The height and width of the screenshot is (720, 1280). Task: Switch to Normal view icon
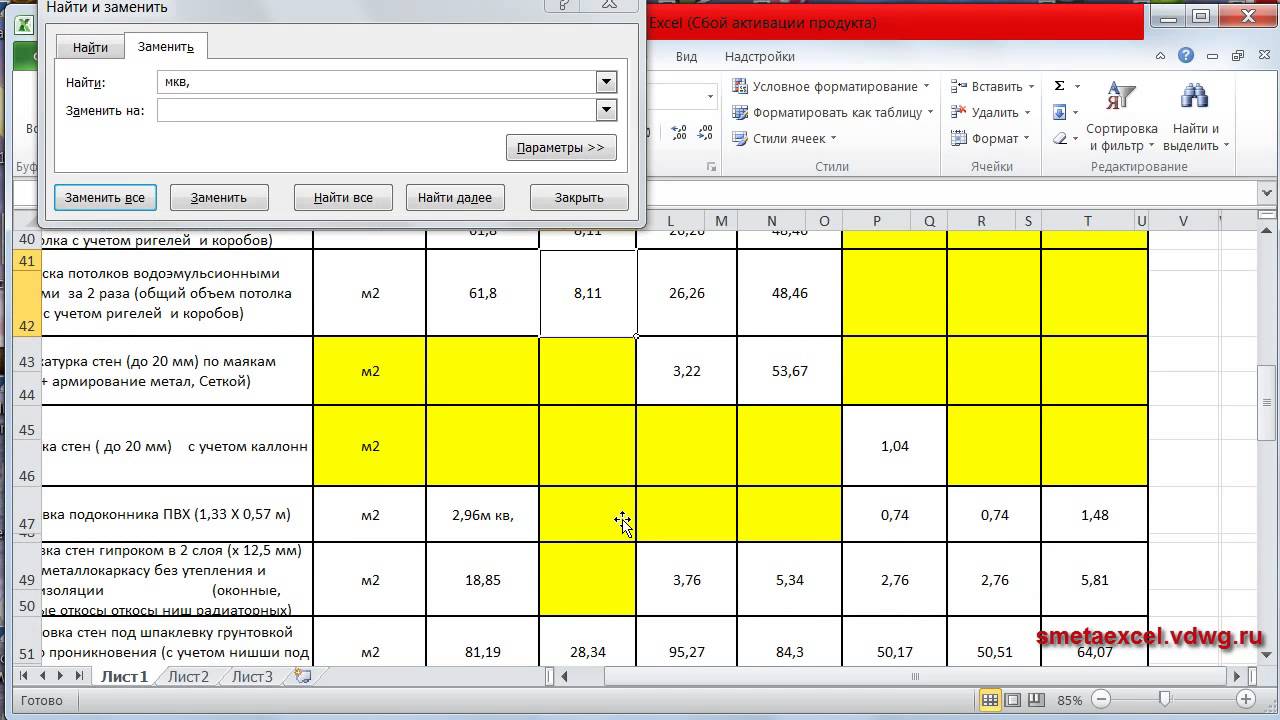(x=989, y=700)
